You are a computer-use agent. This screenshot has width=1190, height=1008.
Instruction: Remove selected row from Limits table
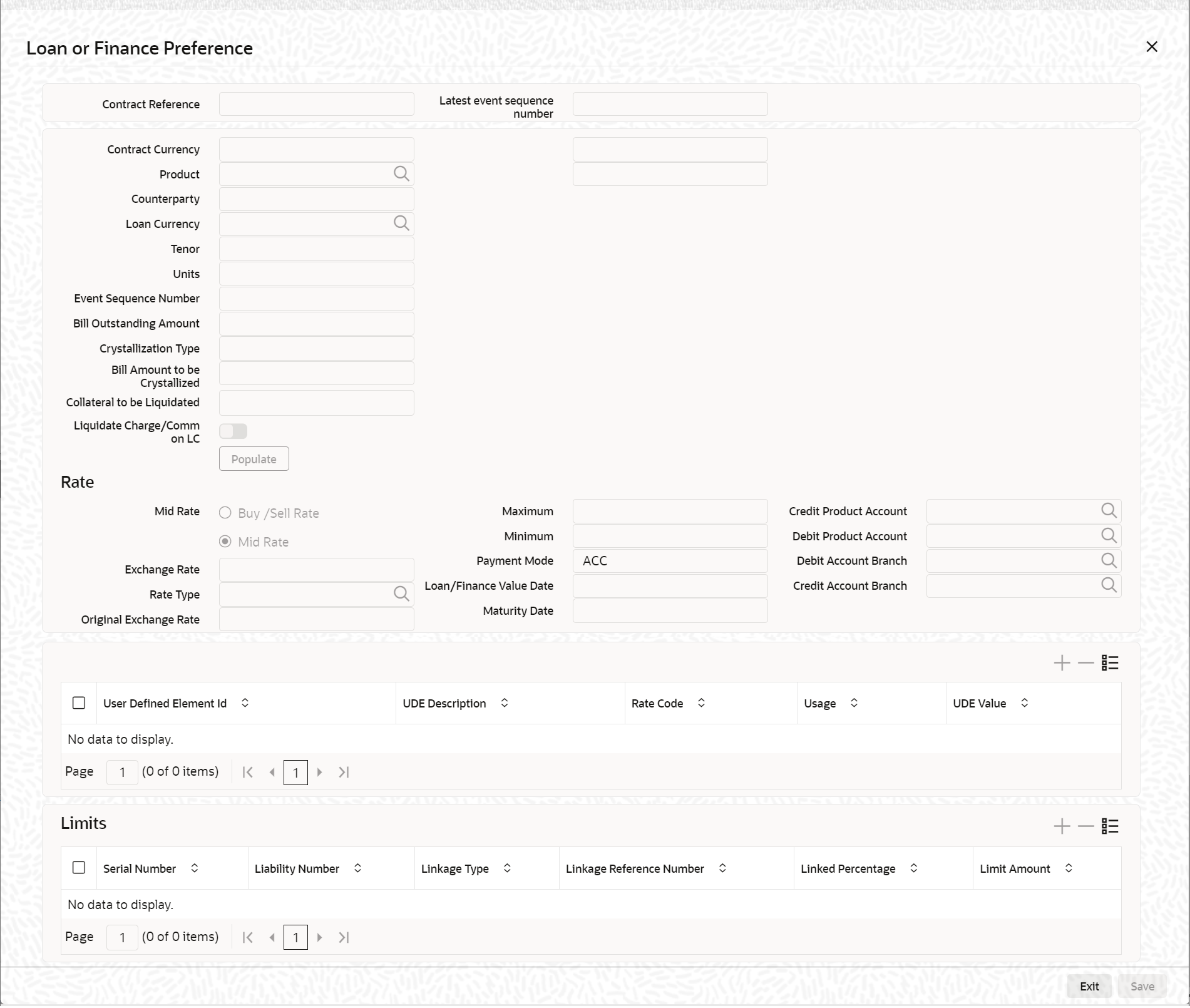(1085, 826)
